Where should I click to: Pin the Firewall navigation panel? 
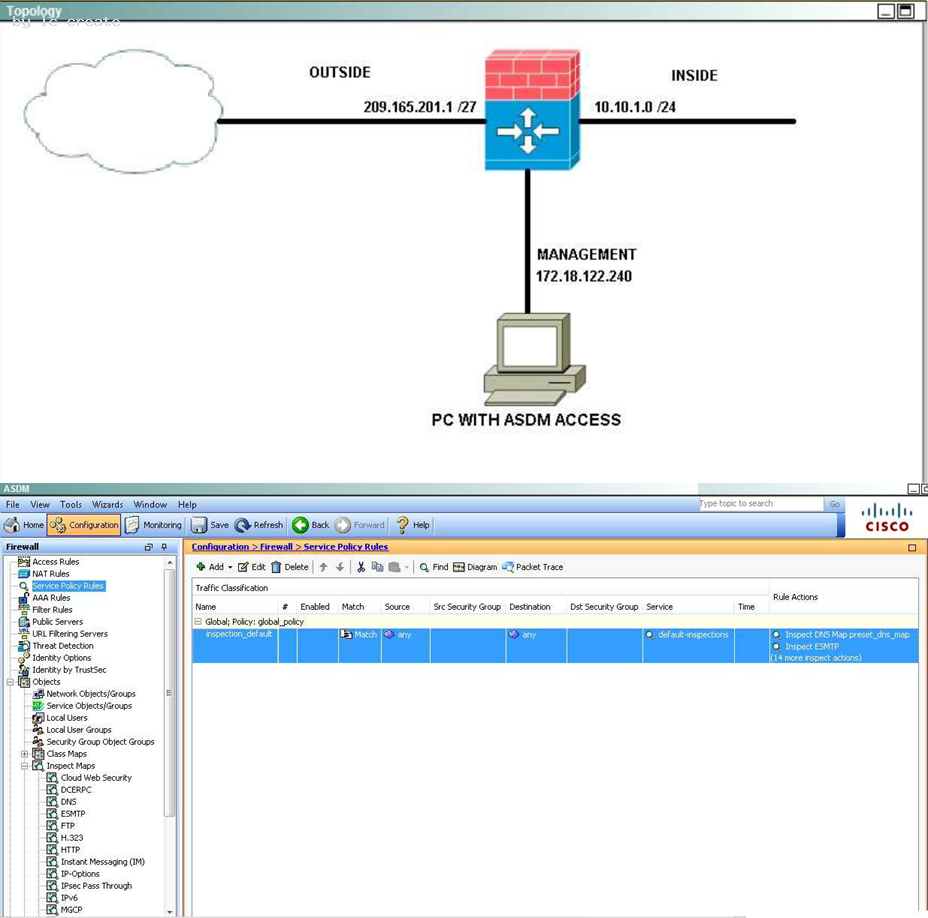(164, 547)
